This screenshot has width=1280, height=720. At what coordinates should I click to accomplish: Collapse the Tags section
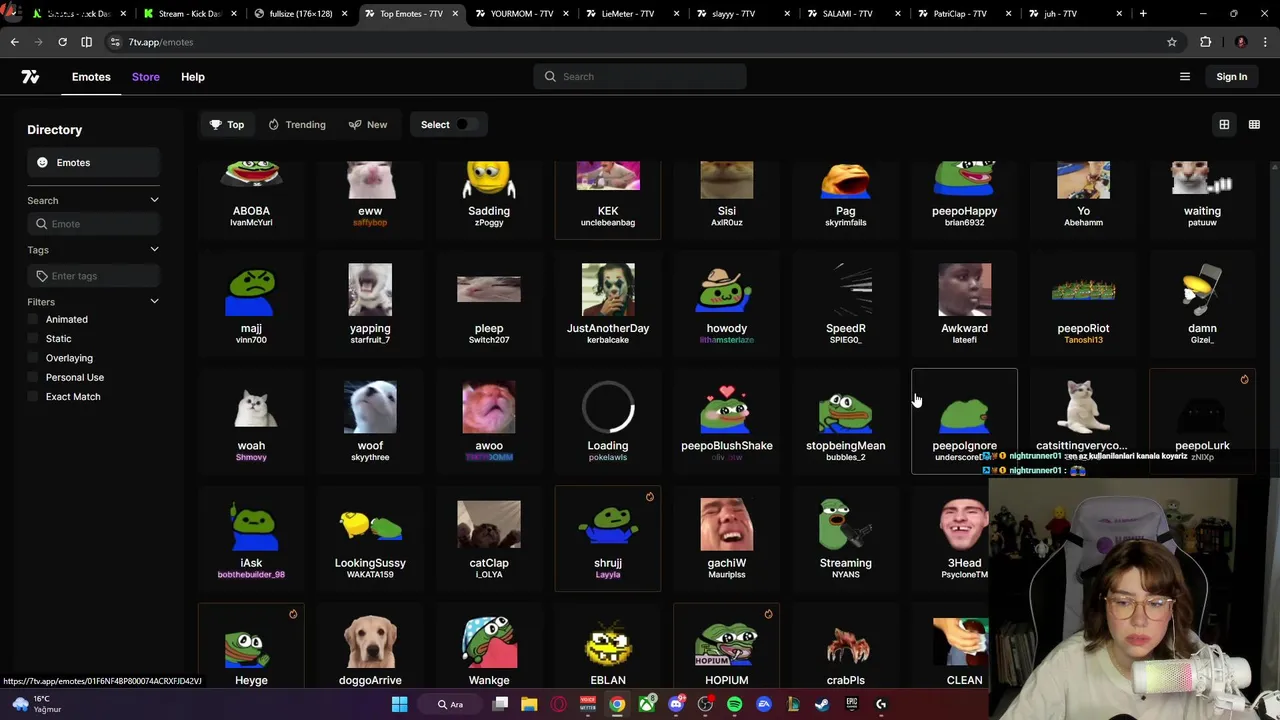click(154, 249)
